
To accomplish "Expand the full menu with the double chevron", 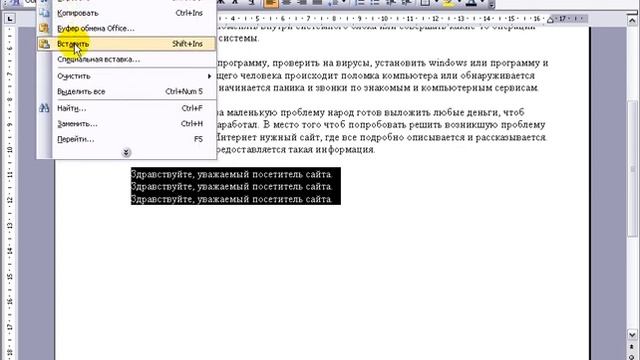I will point(126,152).
